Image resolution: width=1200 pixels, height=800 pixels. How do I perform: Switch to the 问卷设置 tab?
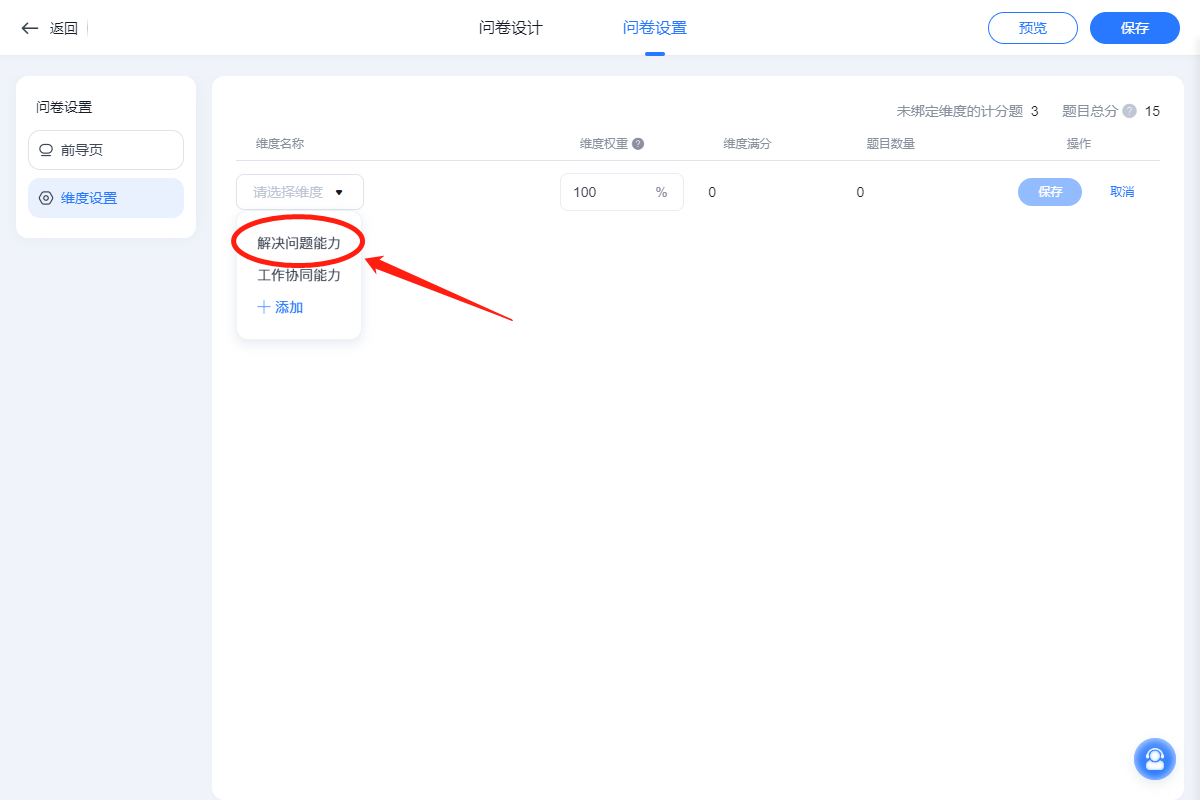[655, 28]
